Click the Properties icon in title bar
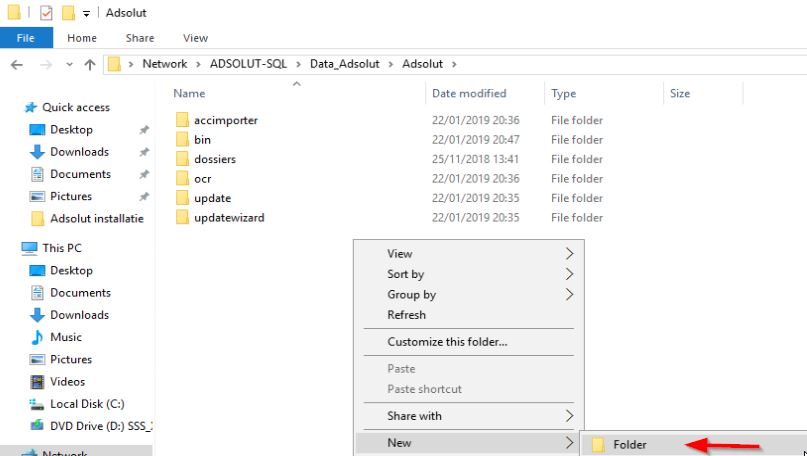The height and width of the screenshot is (456, 807). [46, 13]
